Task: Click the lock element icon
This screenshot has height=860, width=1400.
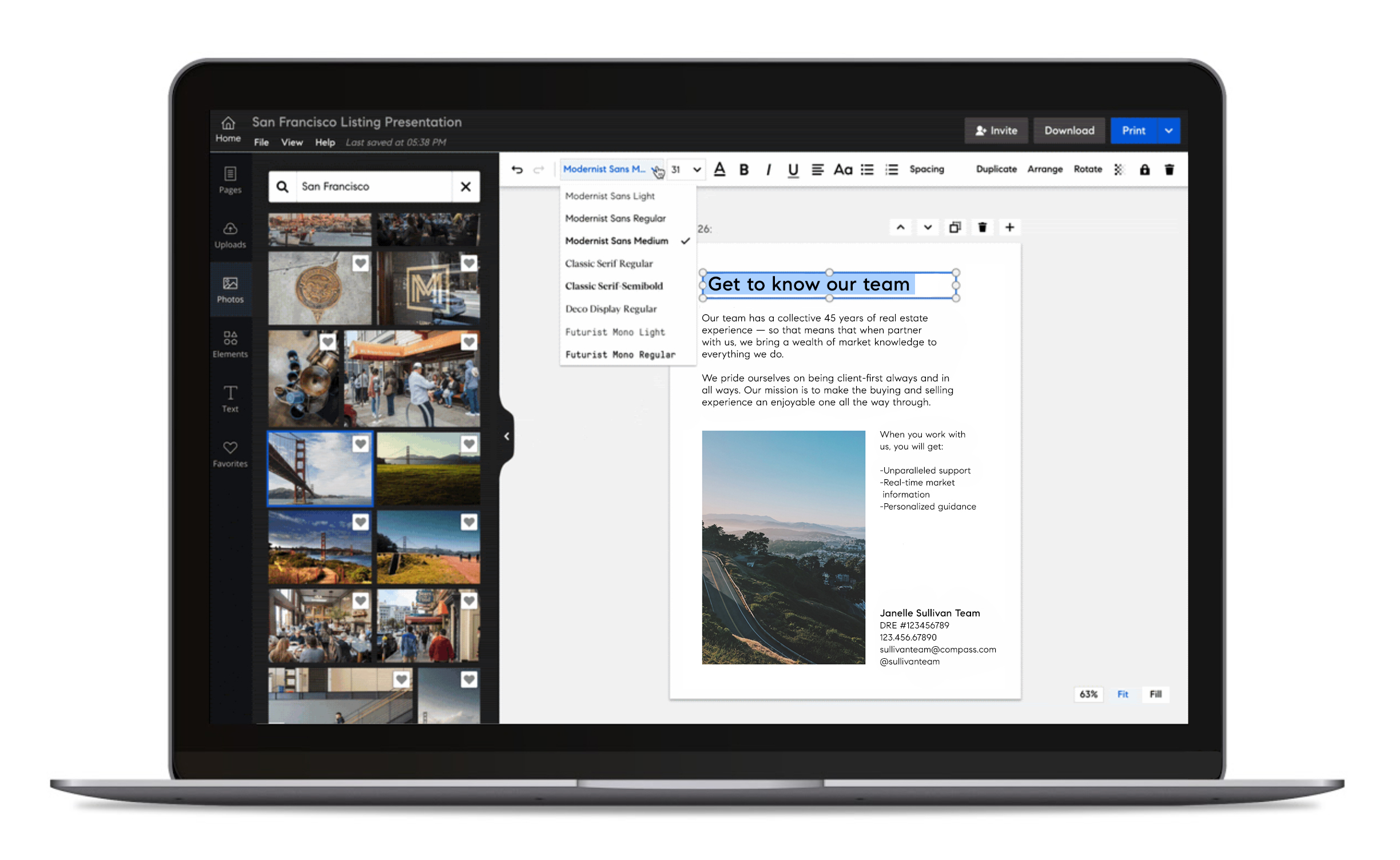Action: tap(1144, 169)
